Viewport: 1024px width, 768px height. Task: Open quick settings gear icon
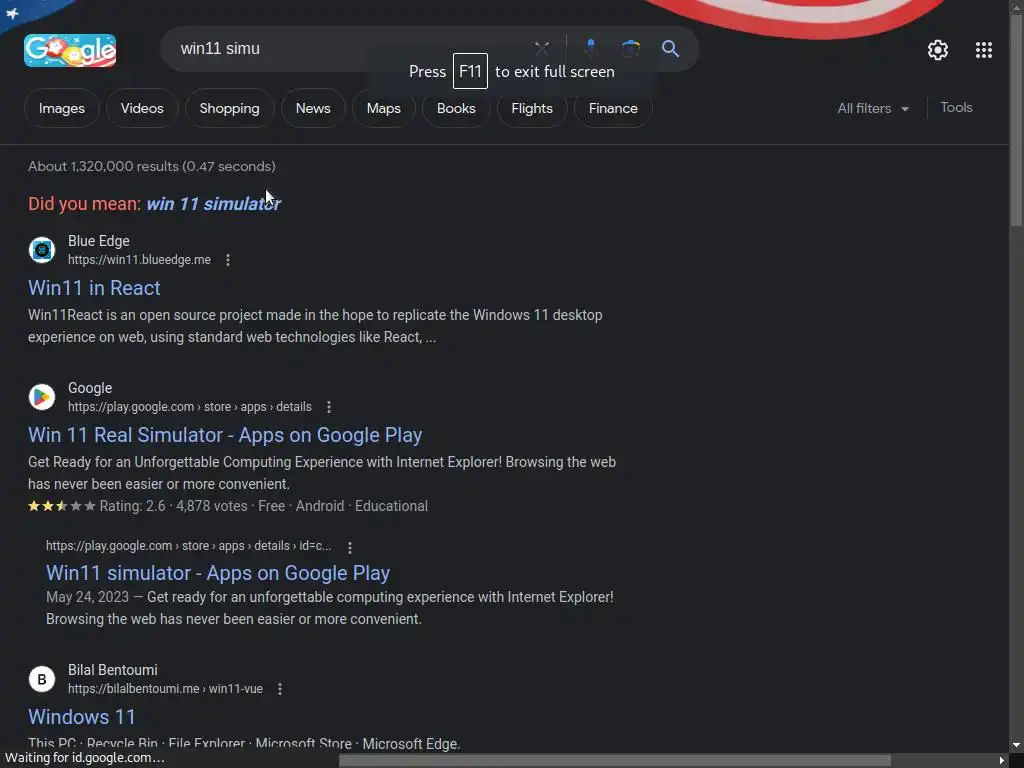point(938,50)
